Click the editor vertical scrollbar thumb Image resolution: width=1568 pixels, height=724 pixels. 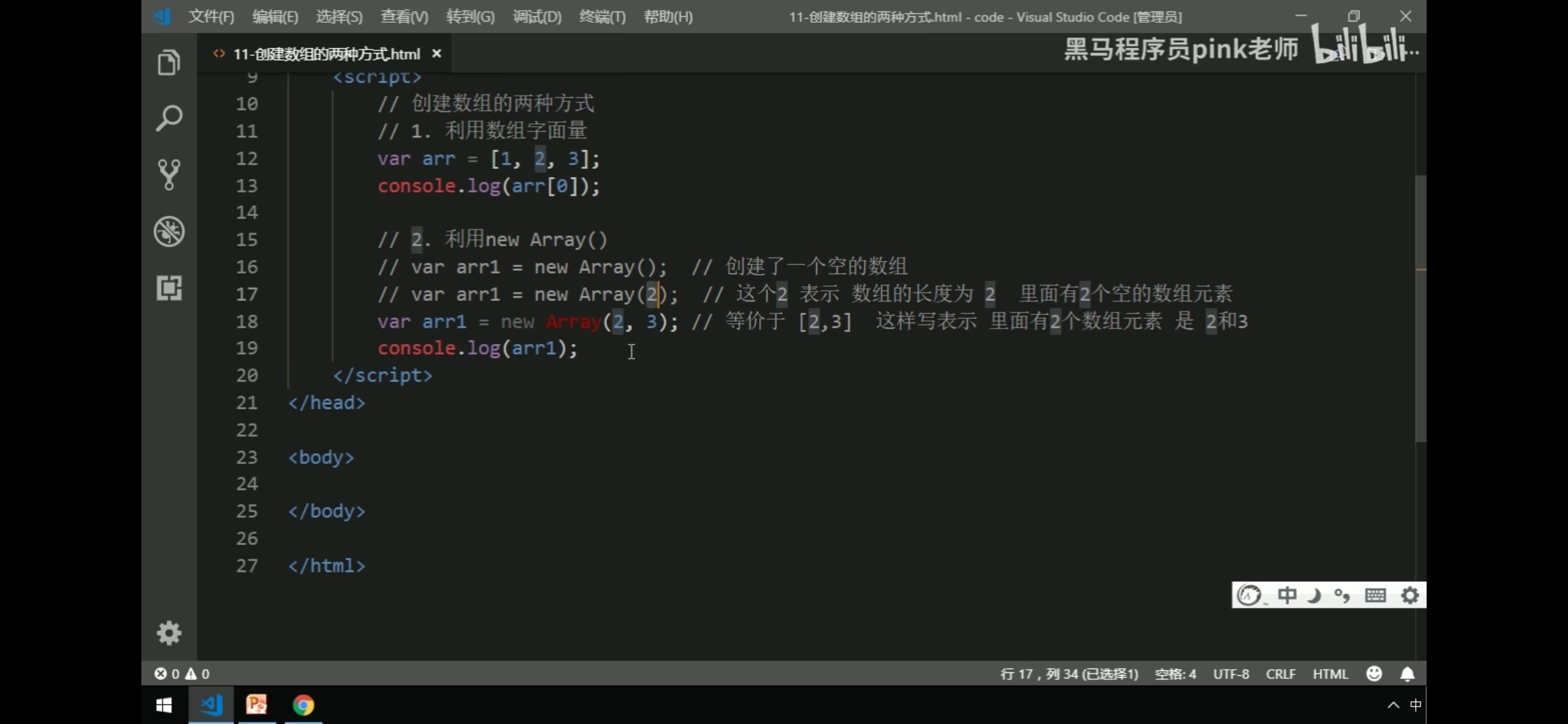(1420, 308)
